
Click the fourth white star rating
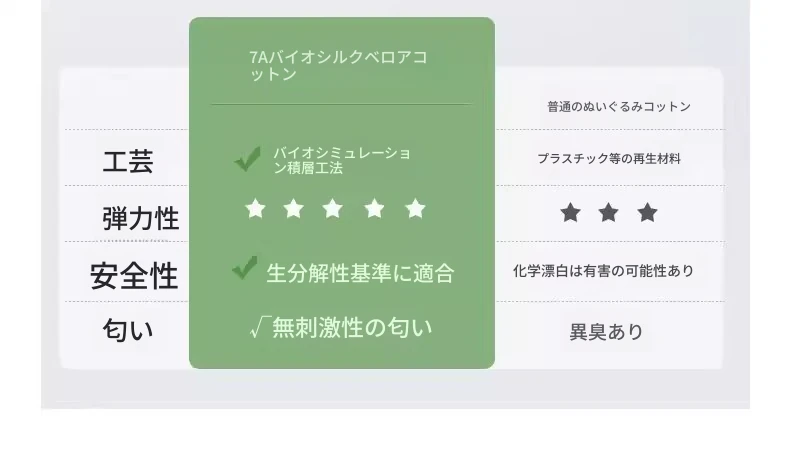[374, 209]
